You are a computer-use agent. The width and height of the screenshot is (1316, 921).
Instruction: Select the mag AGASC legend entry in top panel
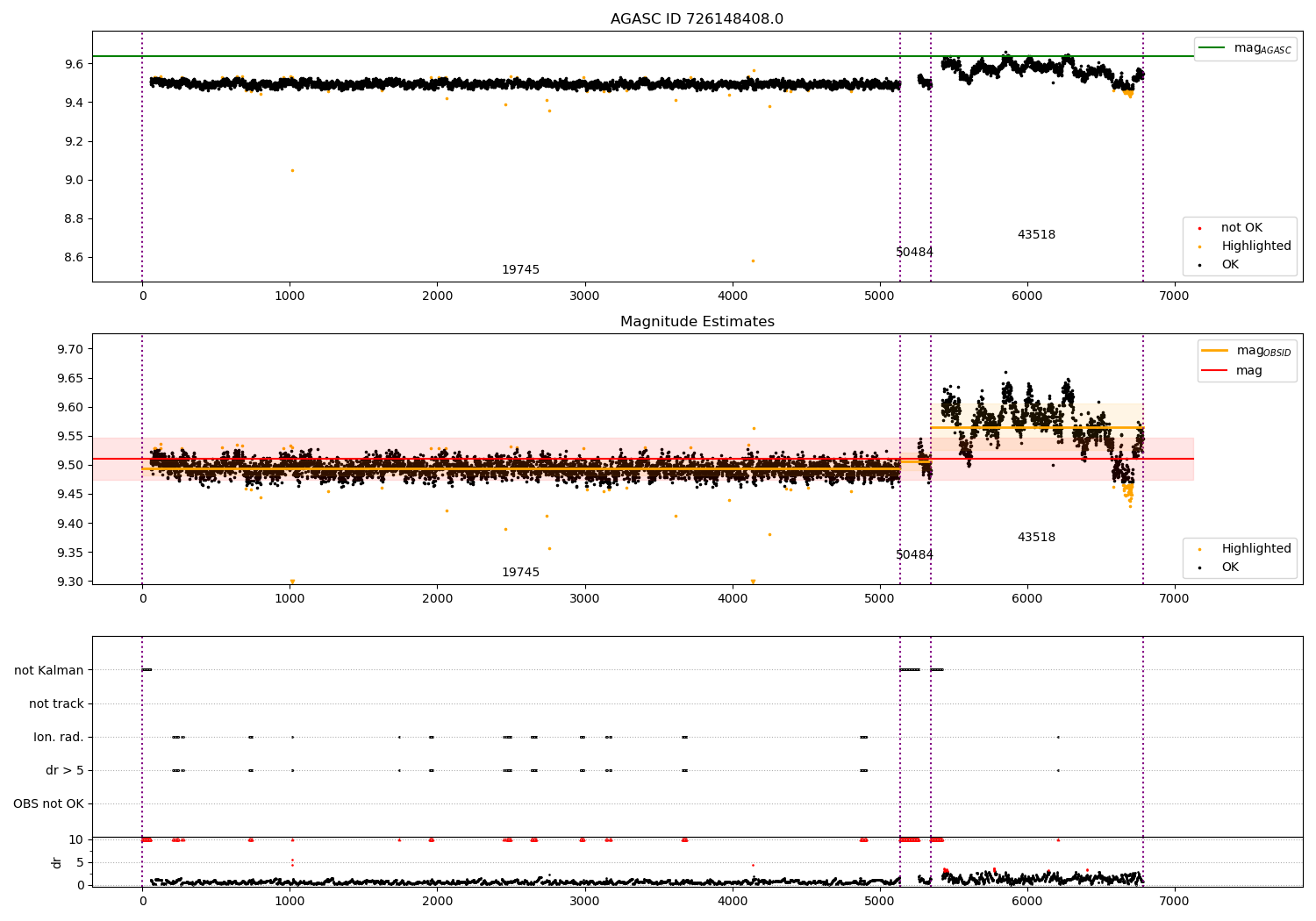pos(1245,48)
